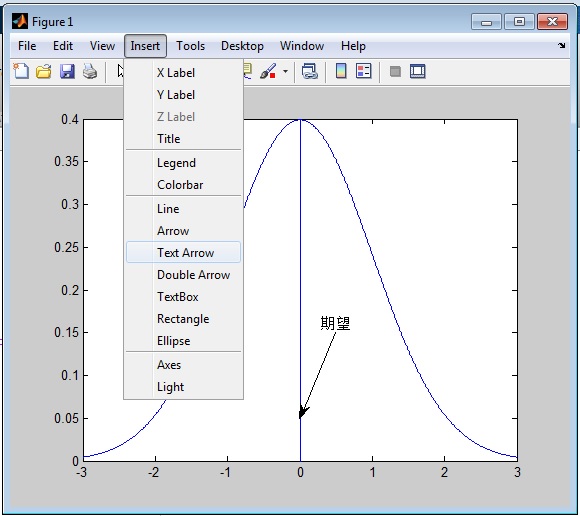Click the Insert Colorbar toolbar icon
Viewport: 580px width, 516px height.
[341, 71]
